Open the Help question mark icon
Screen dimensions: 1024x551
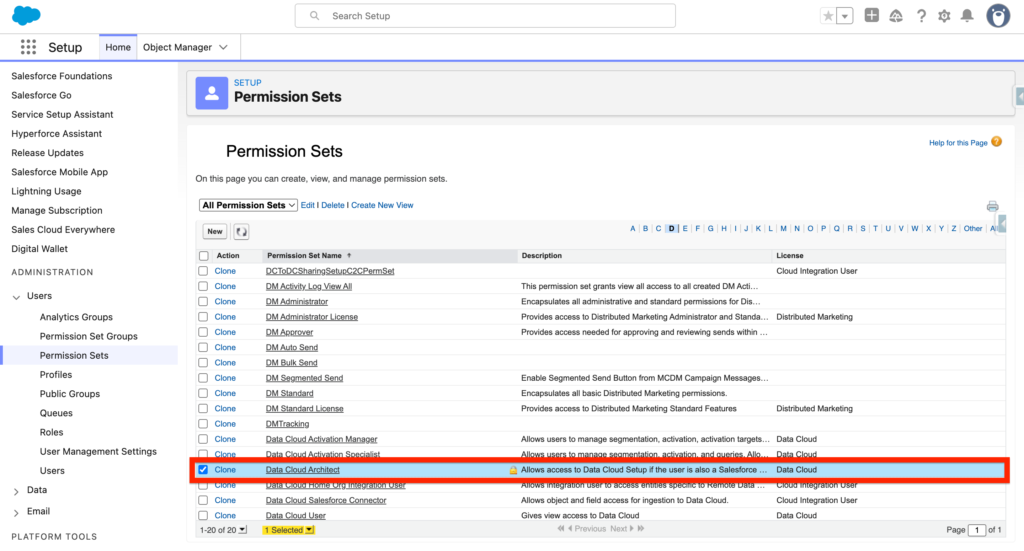pyautogui.click(x=920, y=16)
